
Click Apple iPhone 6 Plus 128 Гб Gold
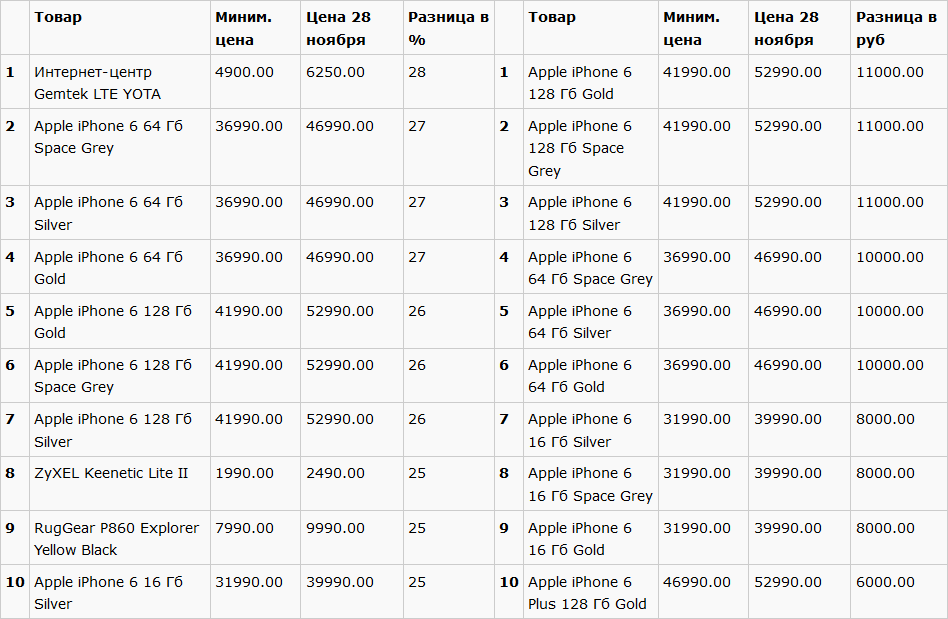coord(587,593)
